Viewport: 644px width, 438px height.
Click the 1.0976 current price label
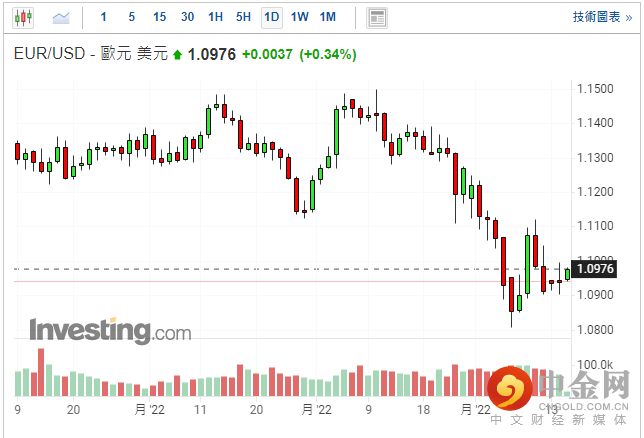[594, 269]
